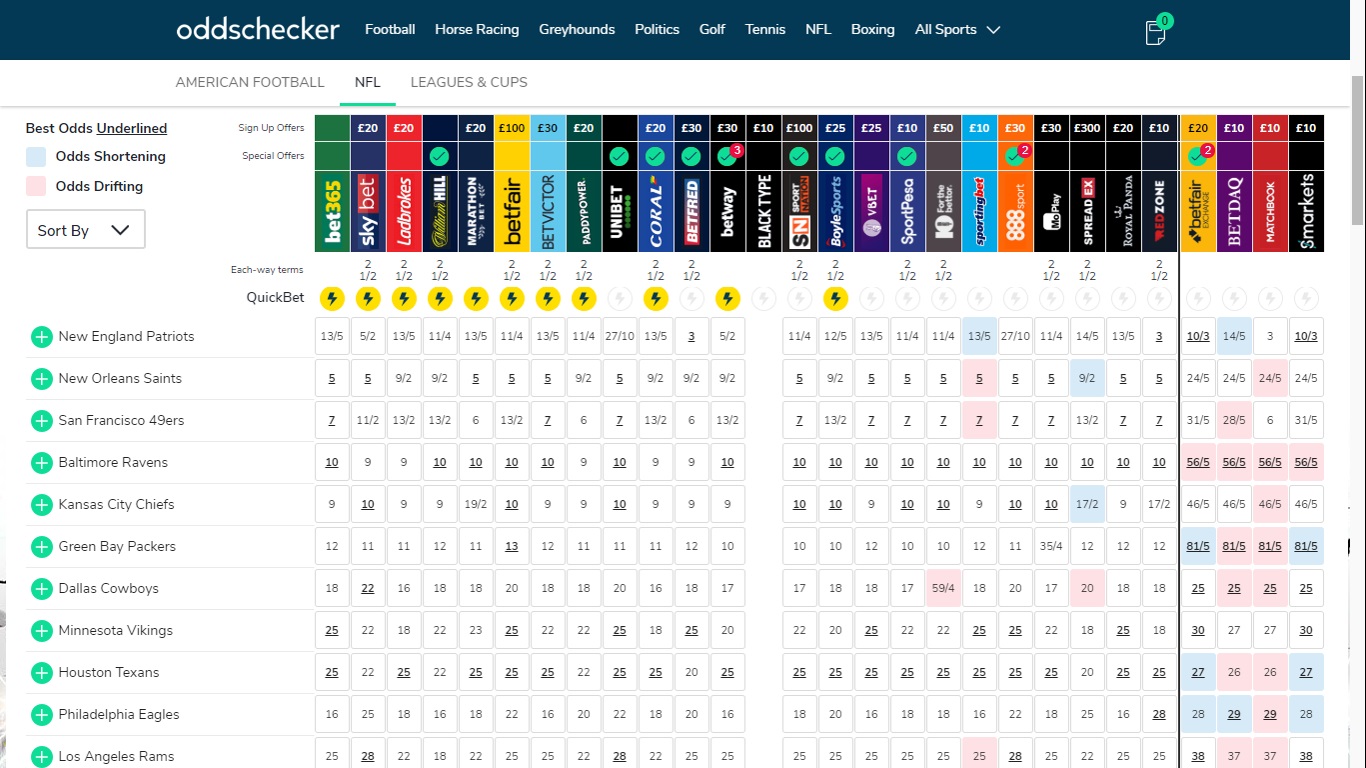
Task: Expand the Kansas City Chiefs row
Action: point(41,505)
